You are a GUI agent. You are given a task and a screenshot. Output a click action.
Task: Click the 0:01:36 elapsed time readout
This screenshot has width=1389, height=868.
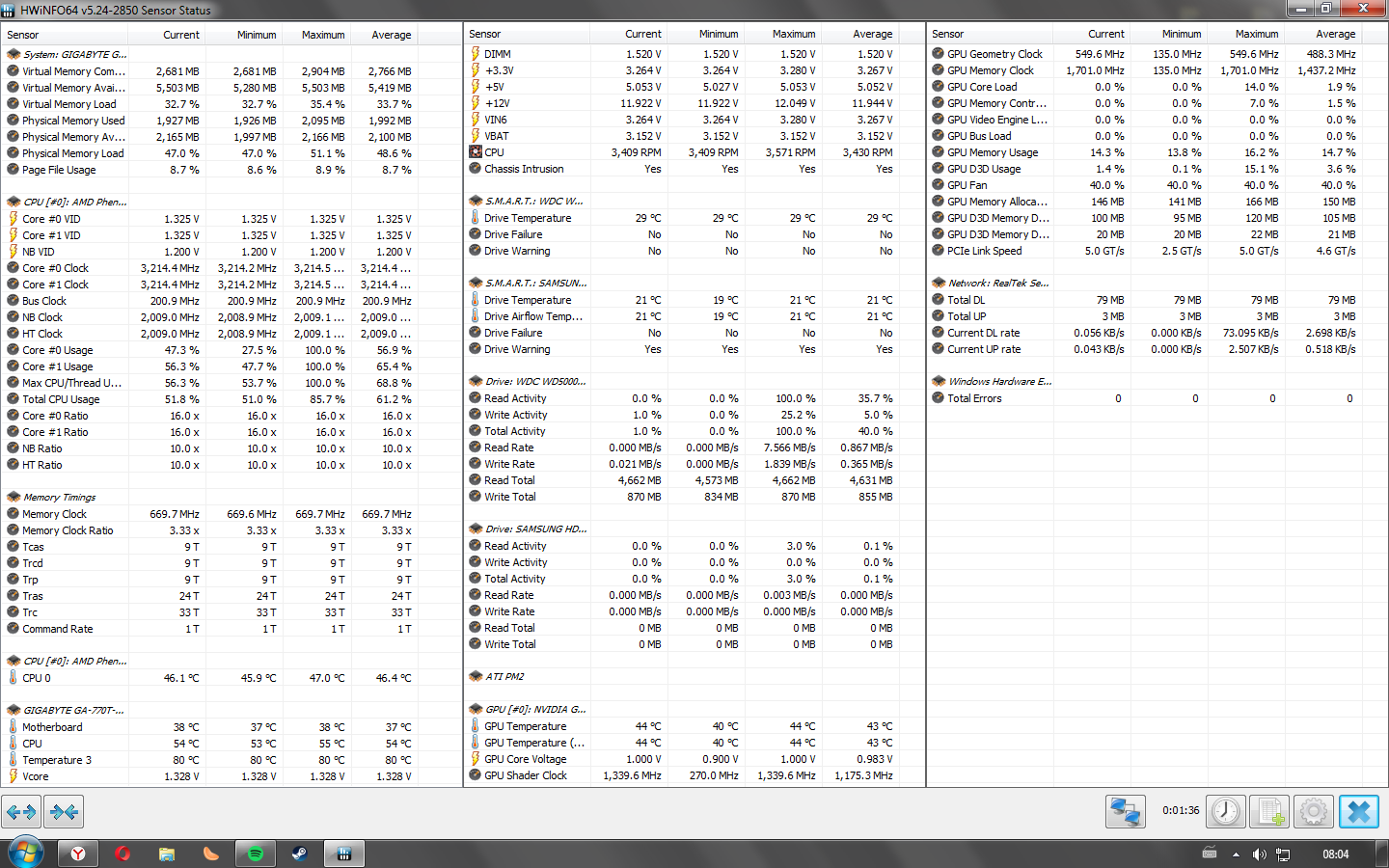[1181, 811]
